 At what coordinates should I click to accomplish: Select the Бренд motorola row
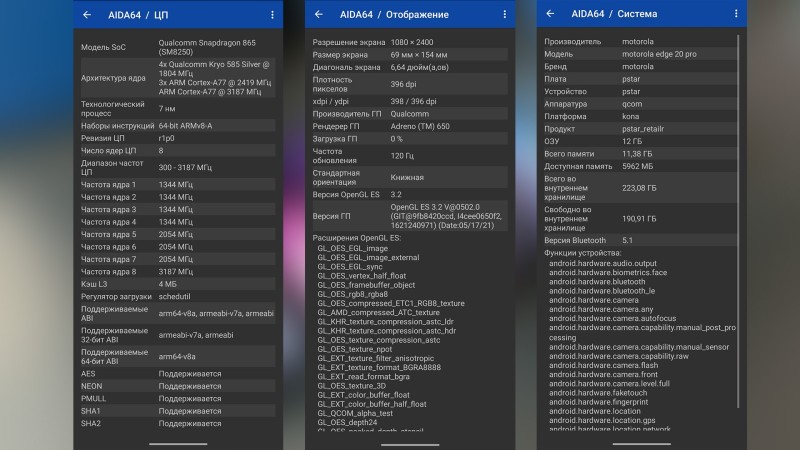coord(640,66)
